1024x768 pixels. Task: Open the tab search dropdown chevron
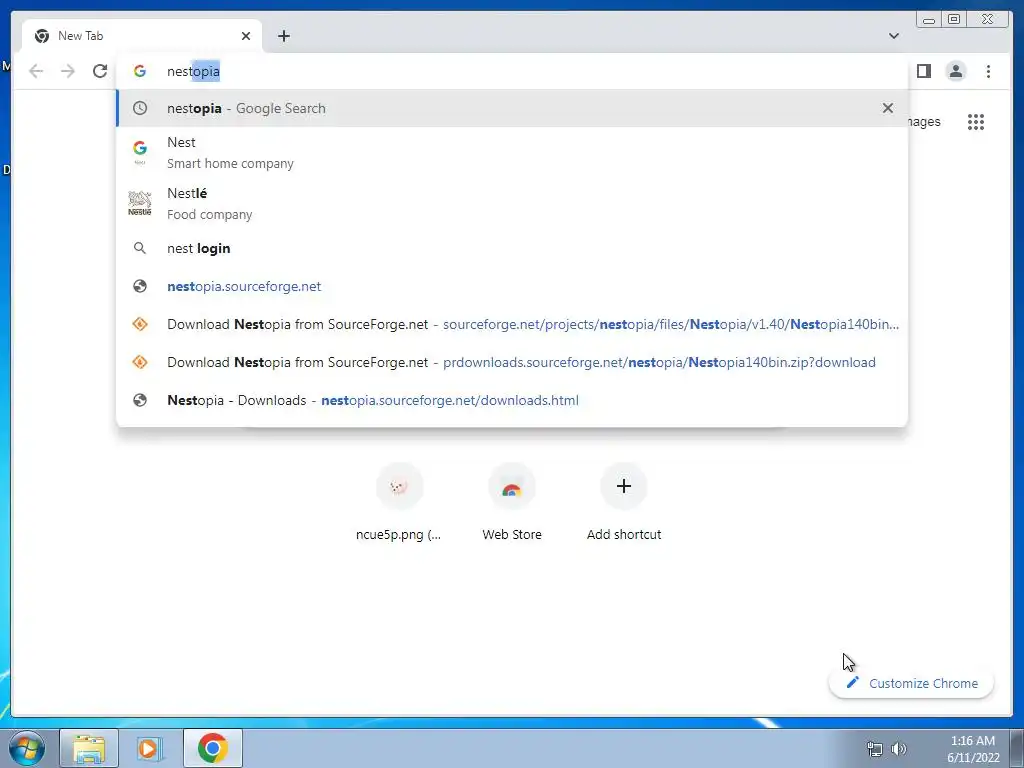point(893,36)
